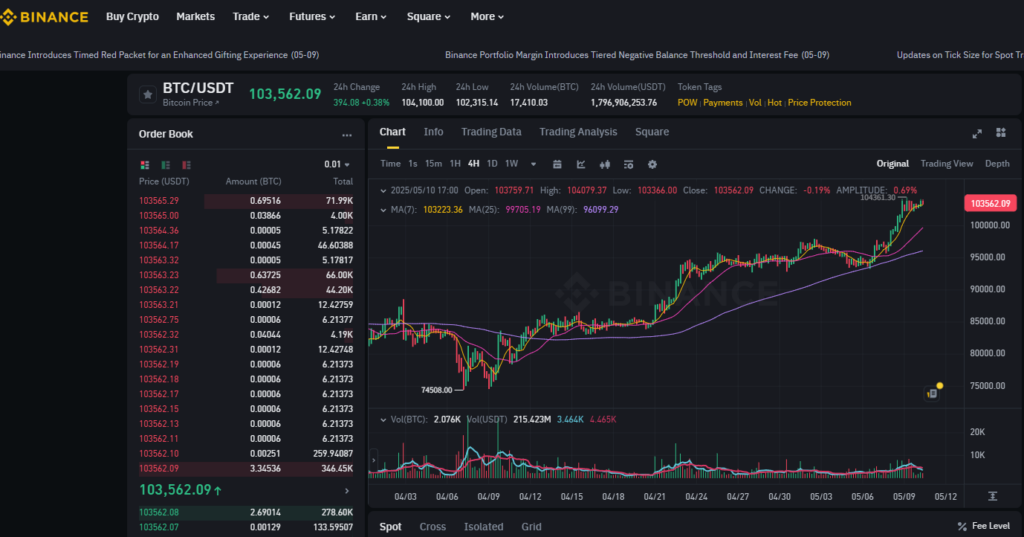
Task: Open Order Book more options (three dots)
Action: 347,135
